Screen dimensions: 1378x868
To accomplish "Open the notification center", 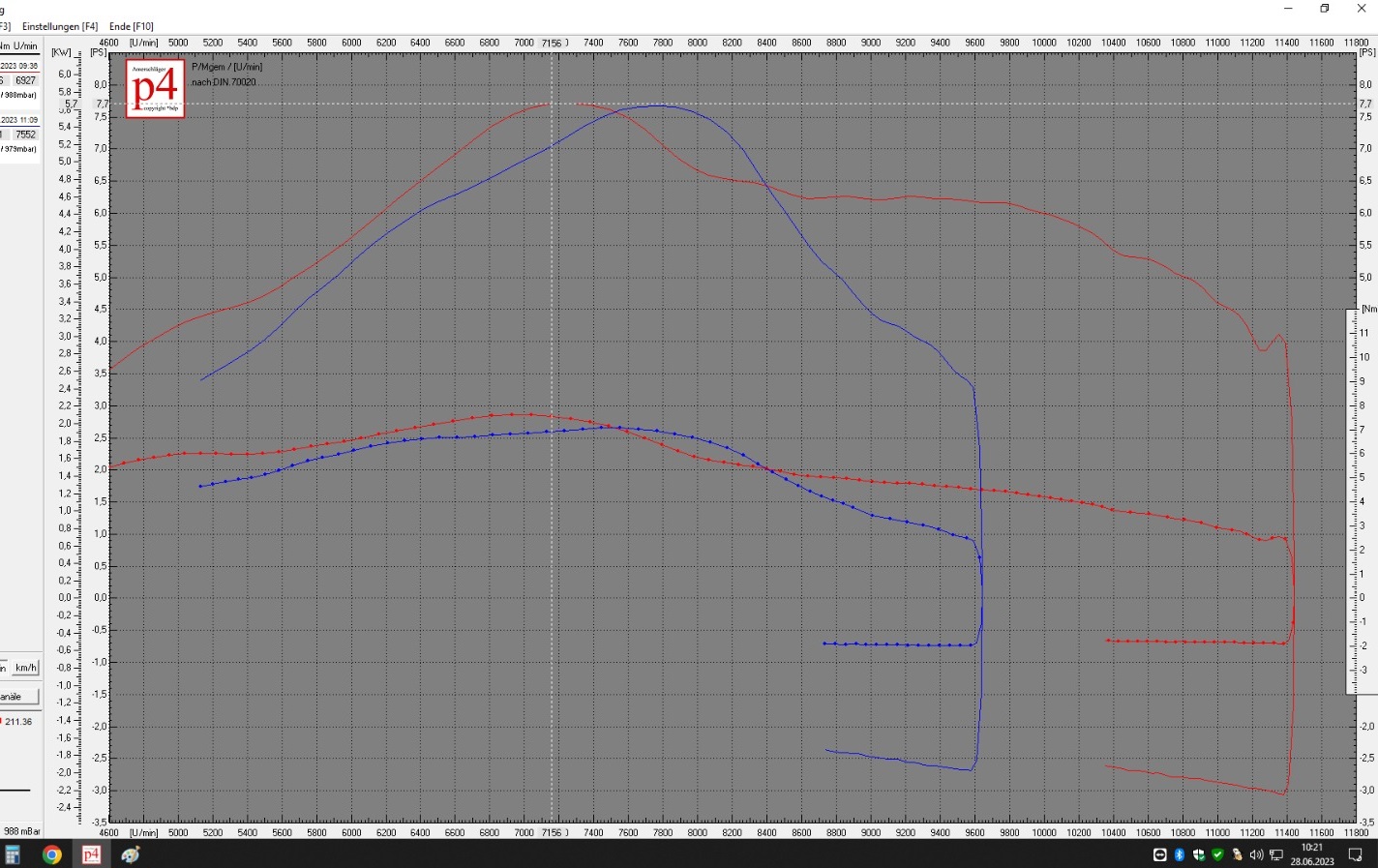I will tap(1355, 854).
